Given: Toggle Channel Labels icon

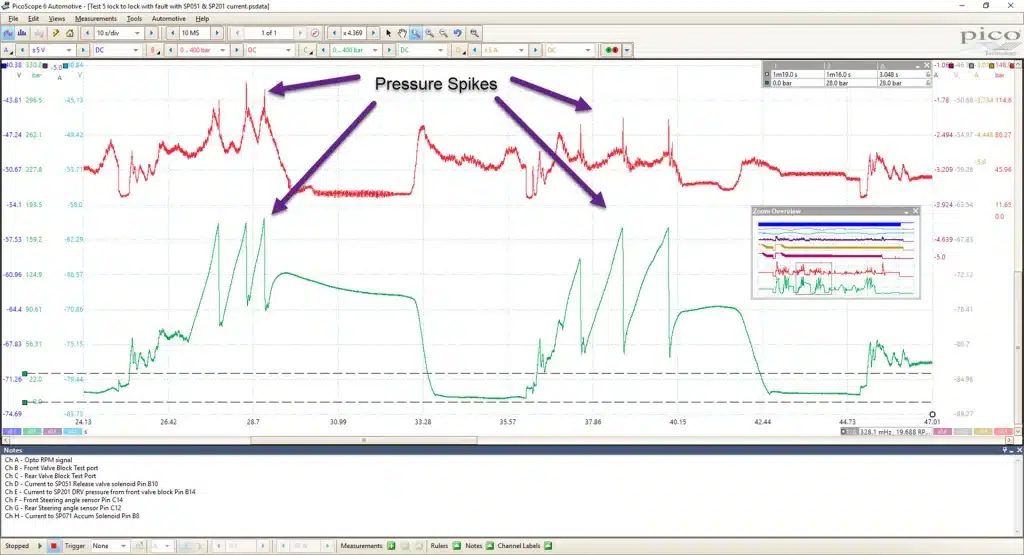Looking at the screenshot, I should pos(548,546).
